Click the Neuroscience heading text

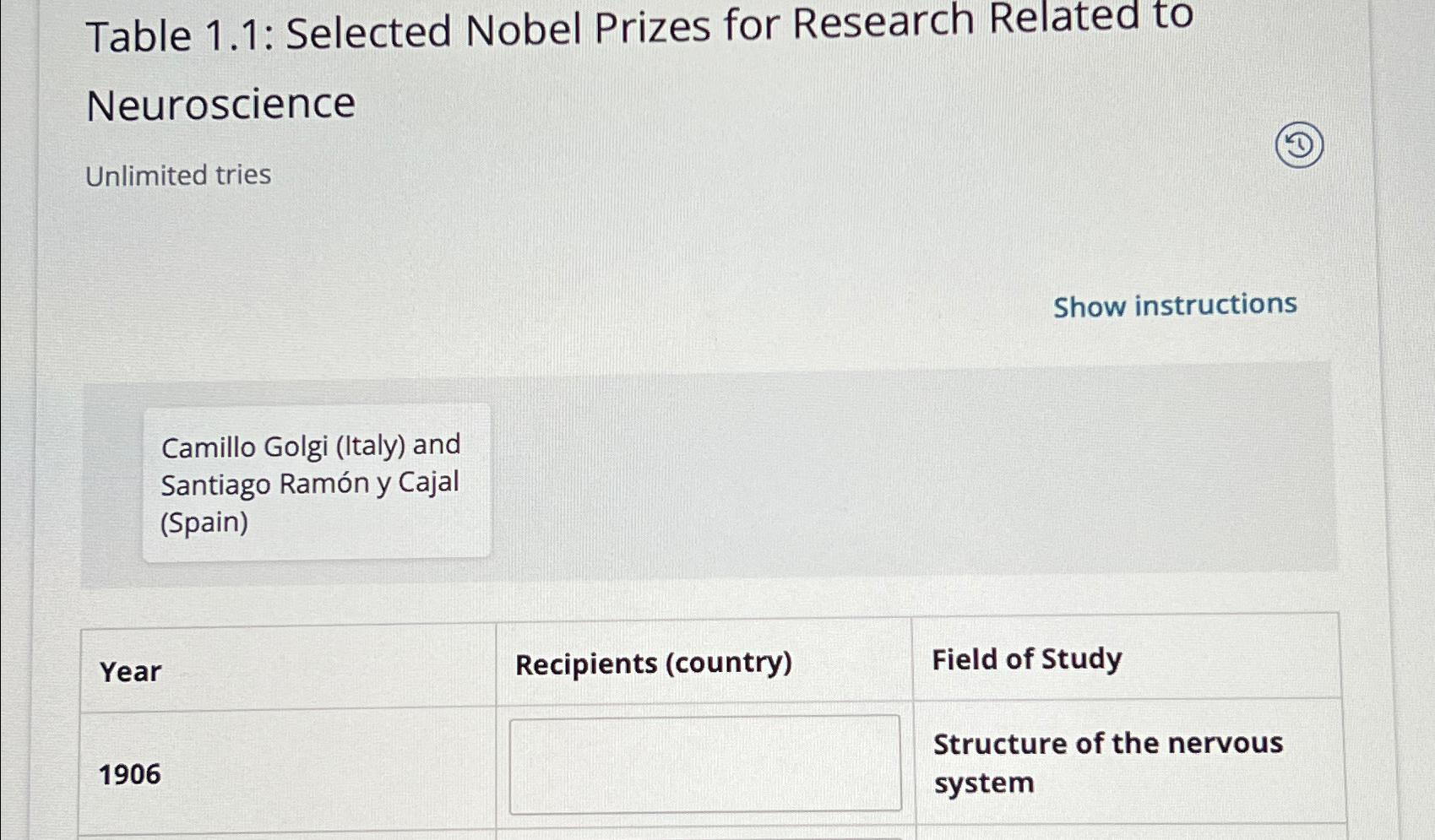(x=221, y=102)
